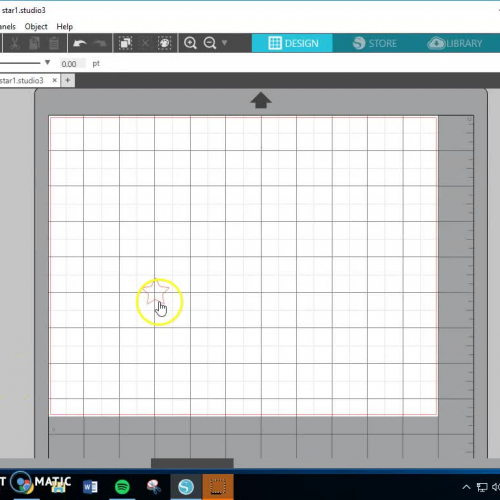Select the red star outline shape

155,292
